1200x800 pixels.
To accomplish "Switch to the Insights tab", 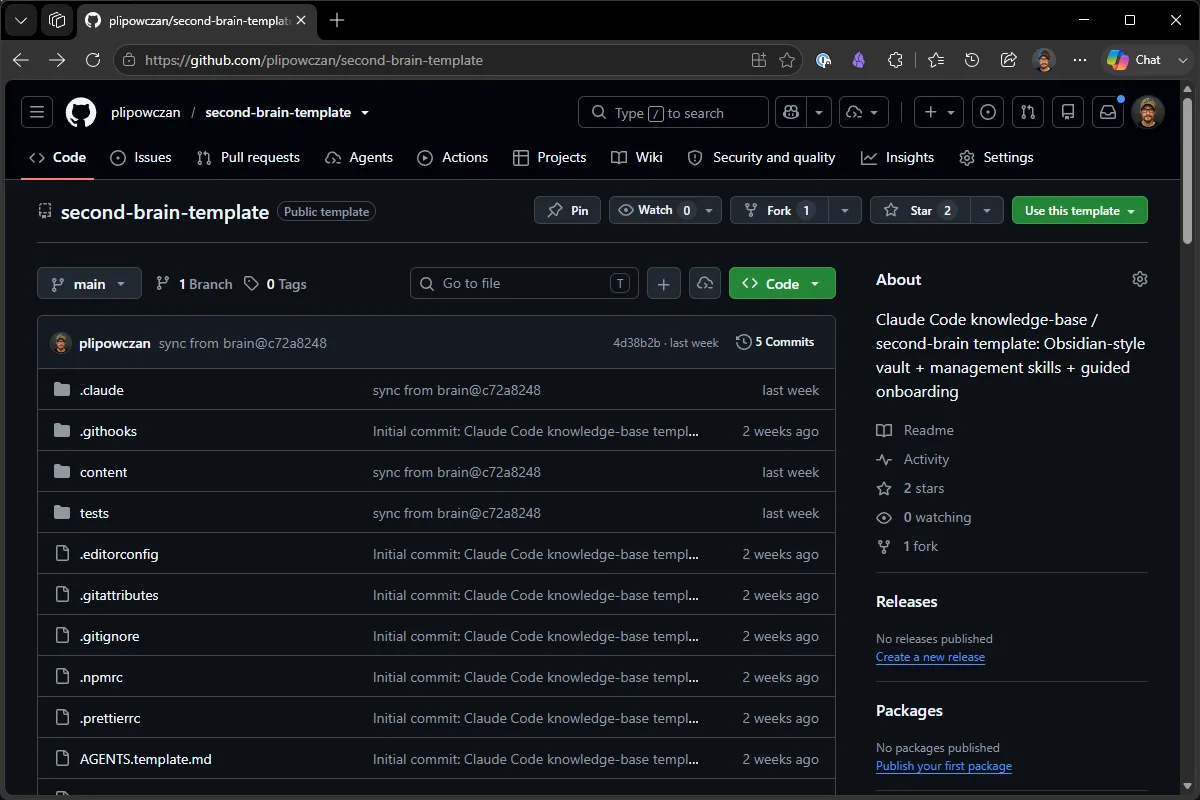I will point(898,158).
